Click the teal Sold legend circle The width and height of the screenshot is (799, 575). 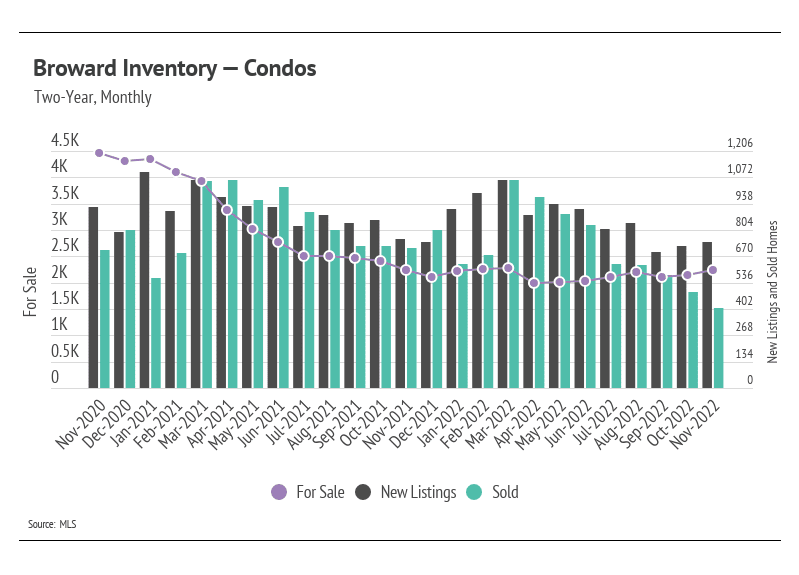click(x=474, y=492)
